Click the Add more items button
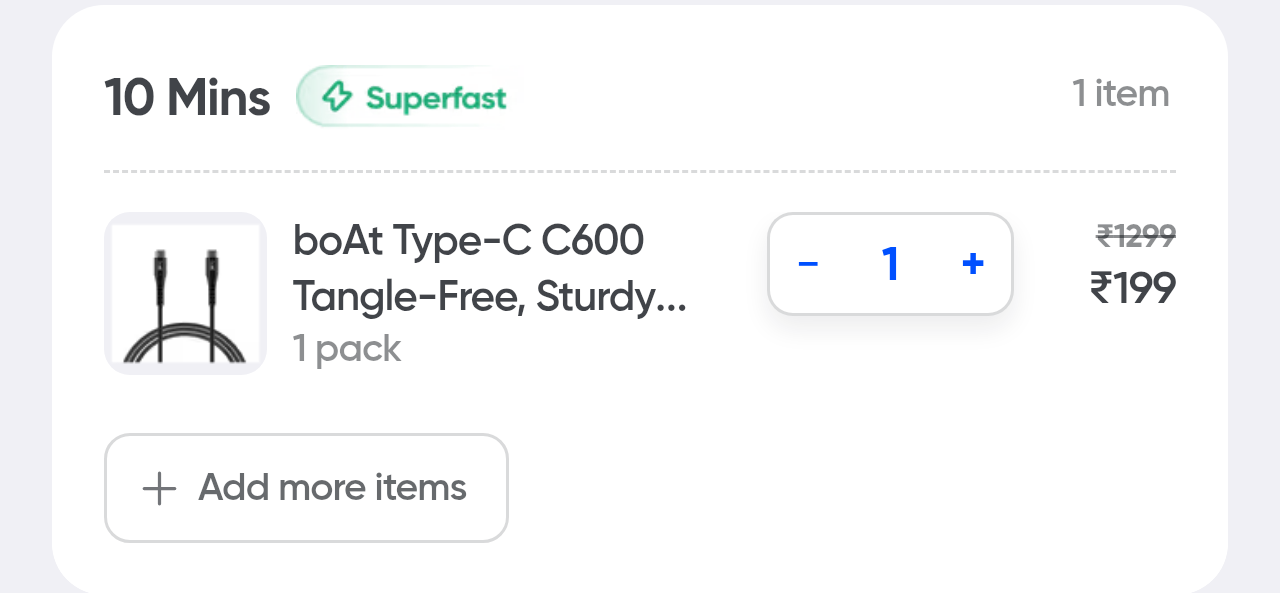1280x593 pixels. (x=306, y=488)
